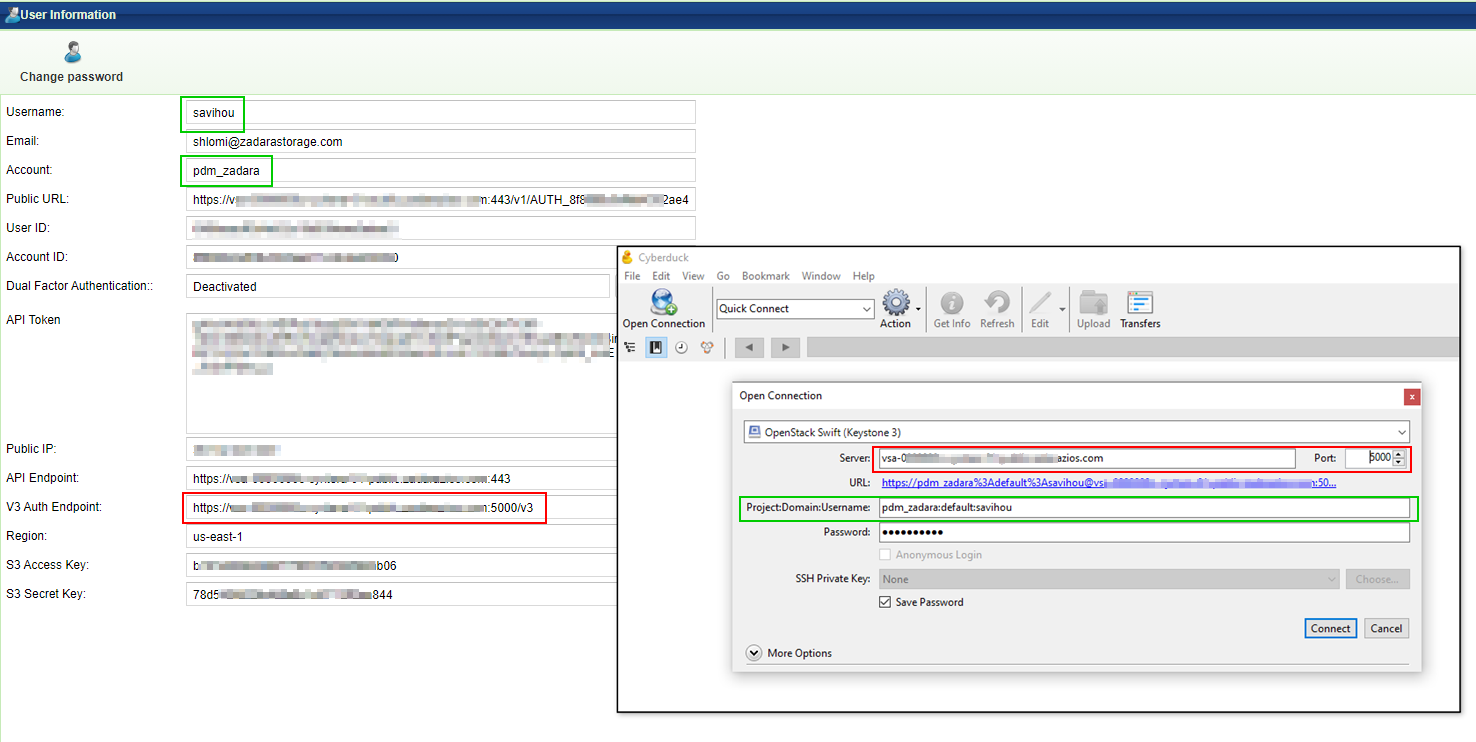
Task: Click the Public IP field
Action: [401, 449]
